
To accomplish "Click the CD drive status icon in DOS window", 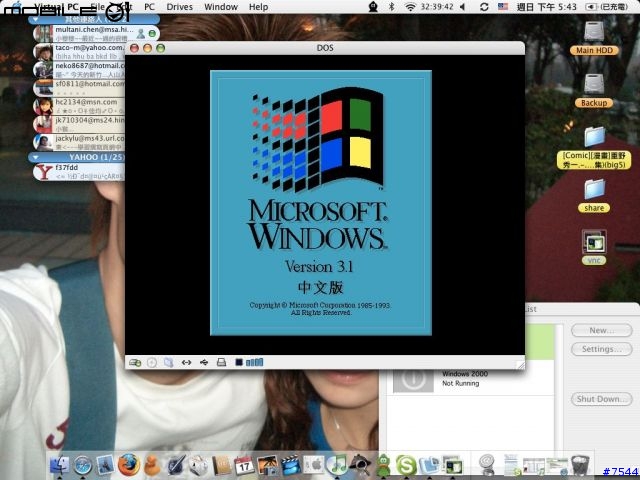I will click(152, 362).
